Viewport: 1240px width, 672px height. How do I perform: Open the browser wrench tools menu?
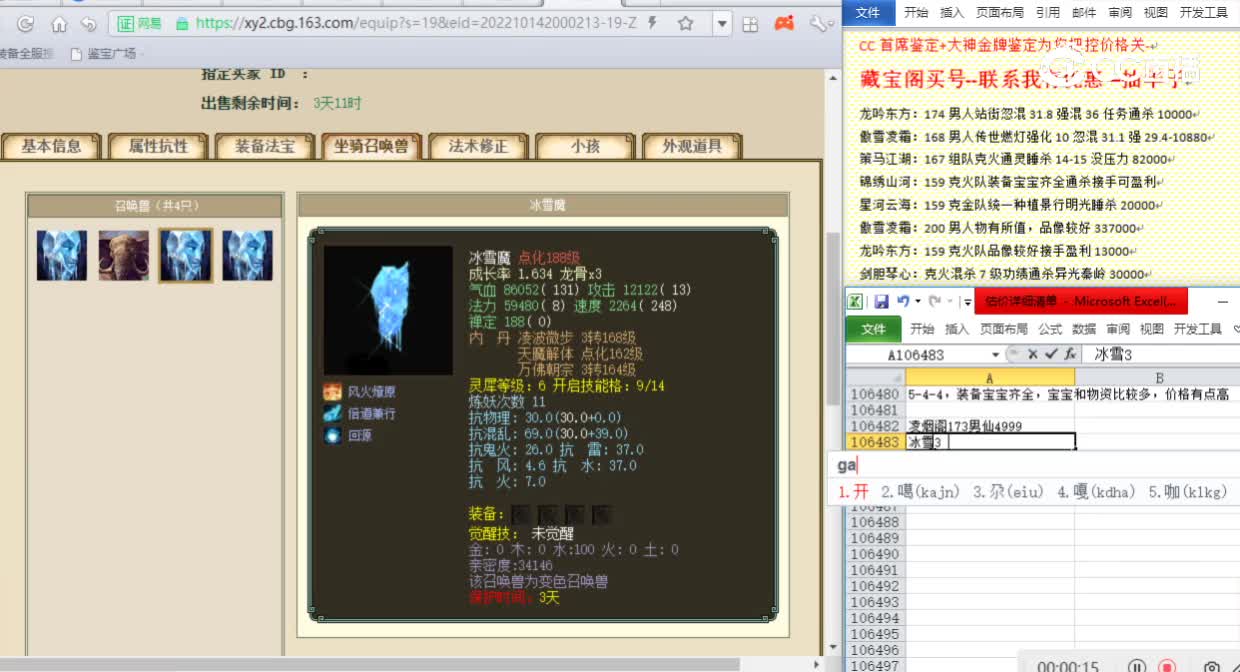click(x=819, y=24)
